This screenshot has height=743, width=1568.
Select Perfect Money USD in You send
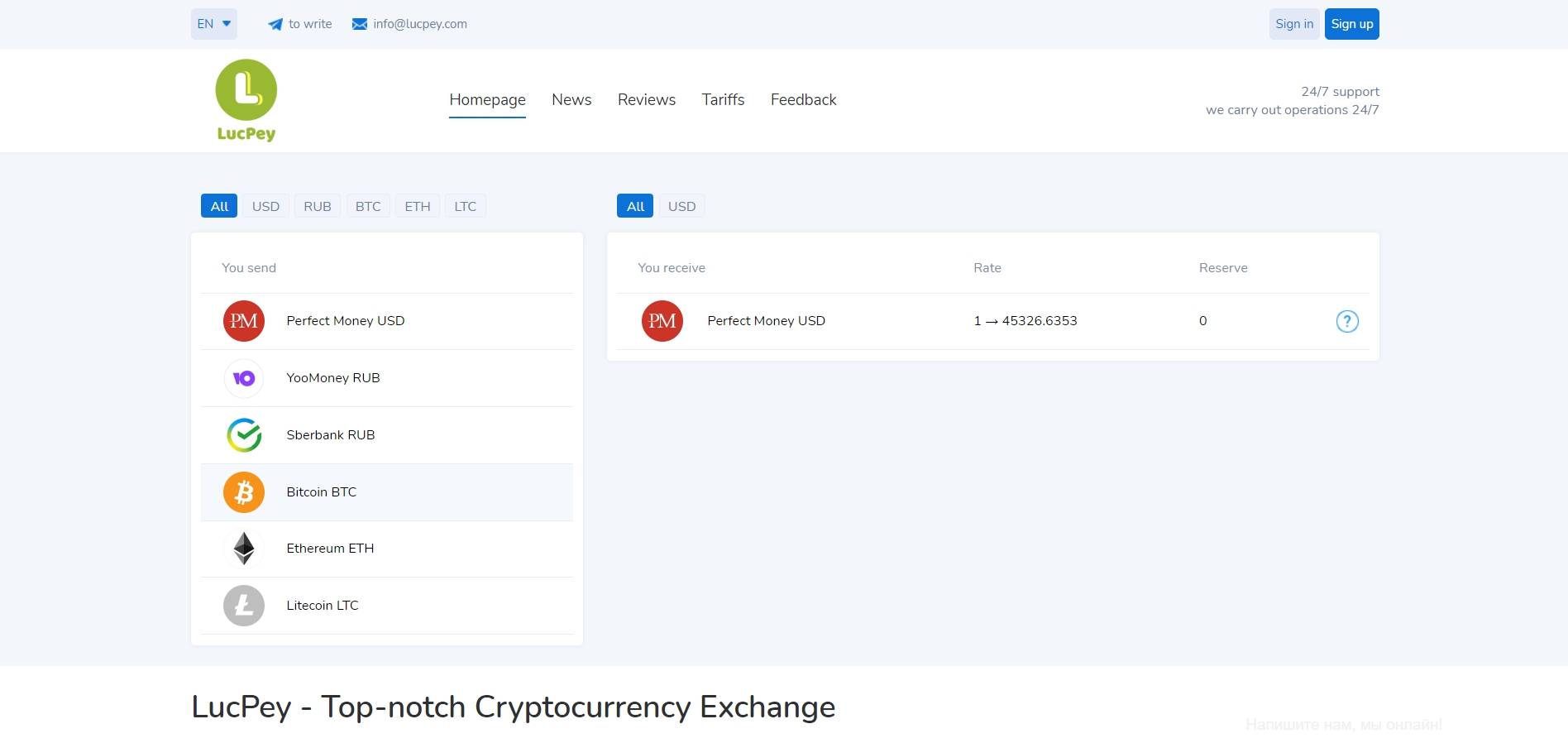pos(387,321)
